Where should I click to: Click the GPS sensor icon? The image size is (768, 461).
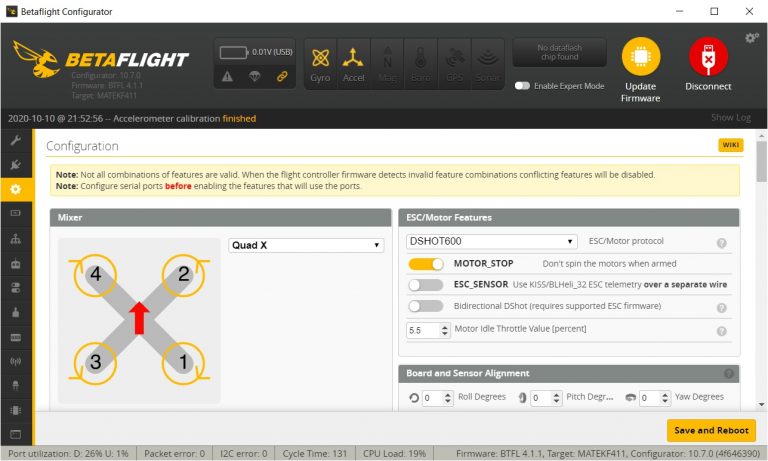(x=454, y=64)
